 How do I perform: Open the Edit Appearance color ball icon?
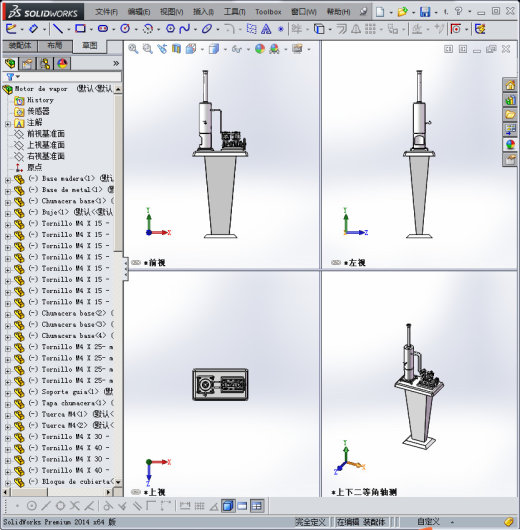(x=260, y=49)
